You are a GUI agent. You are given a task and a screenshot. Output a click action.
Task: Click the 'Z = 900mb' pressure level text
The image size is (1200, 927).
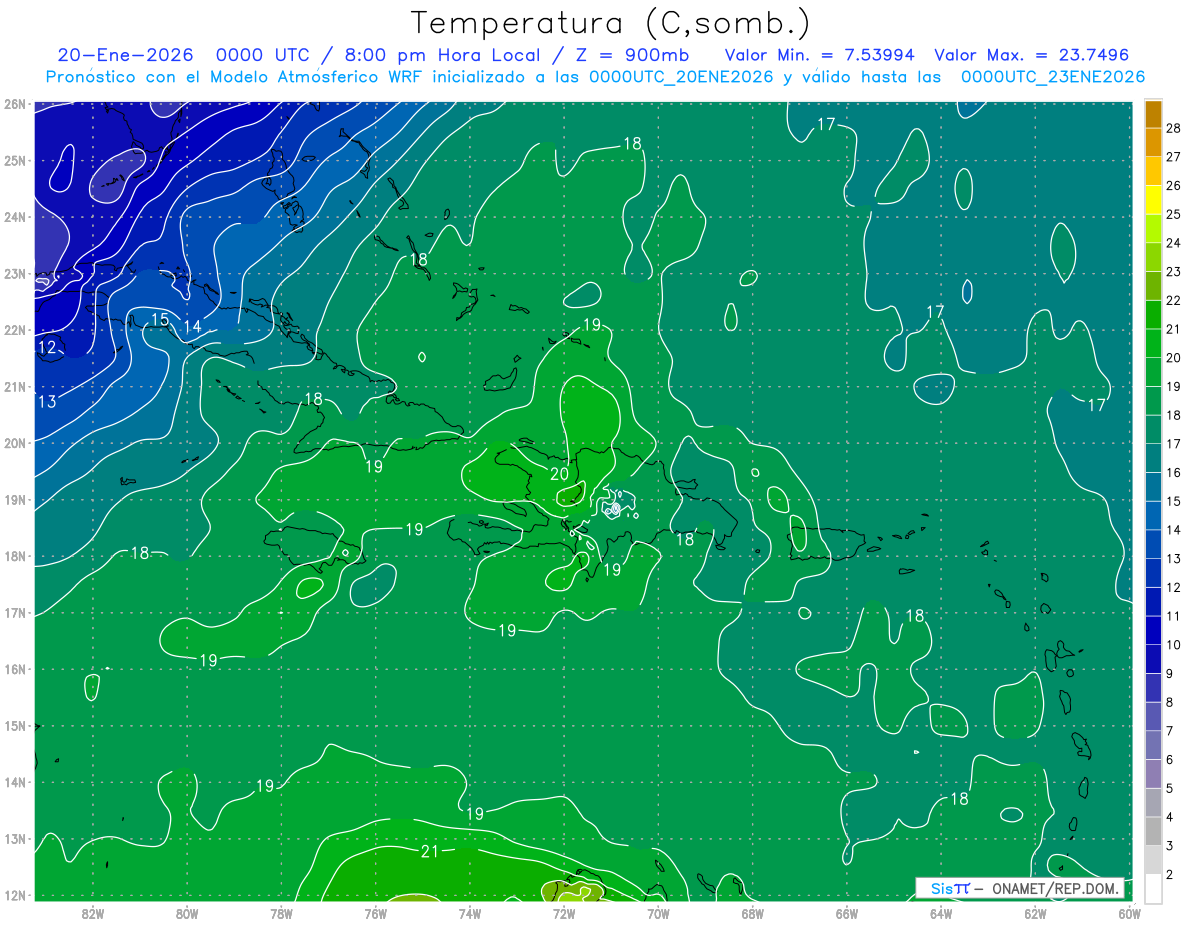pos(634,55)
